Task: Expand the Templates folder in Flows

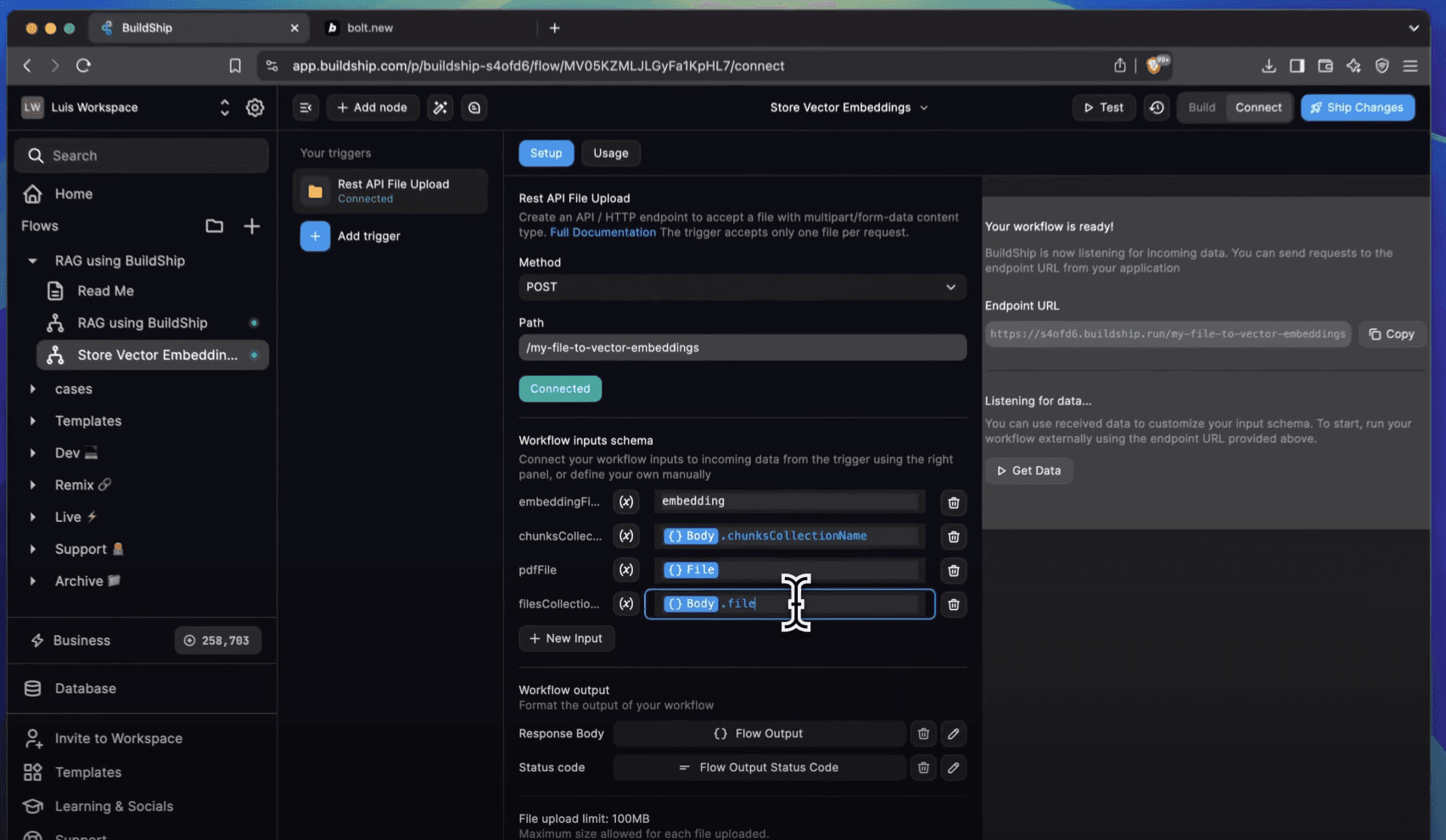Action: click(x=32, y=421)
